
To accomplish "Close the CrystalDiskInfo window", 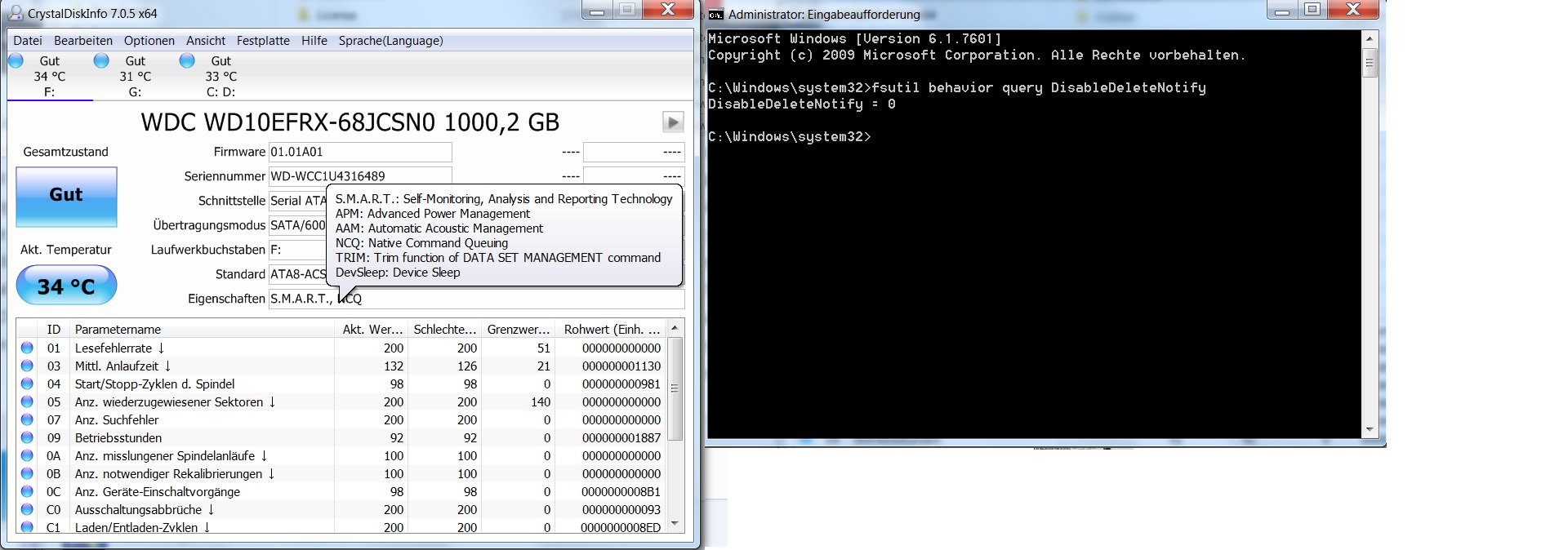I will pos(668,10).
